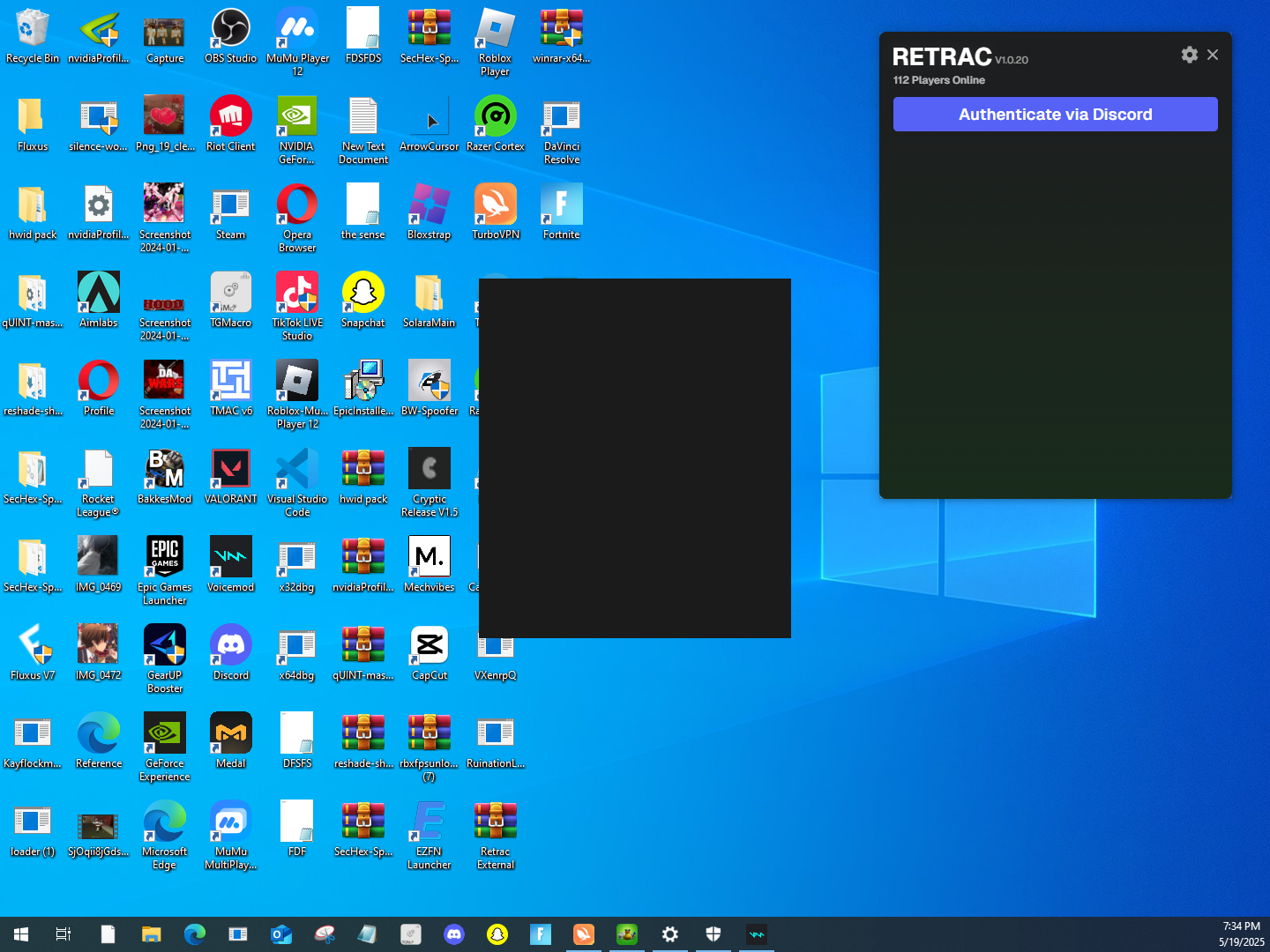Screen dimensions: 1270x952
Task: Select the TGMacro desktop shortcut
Action: 231,301
